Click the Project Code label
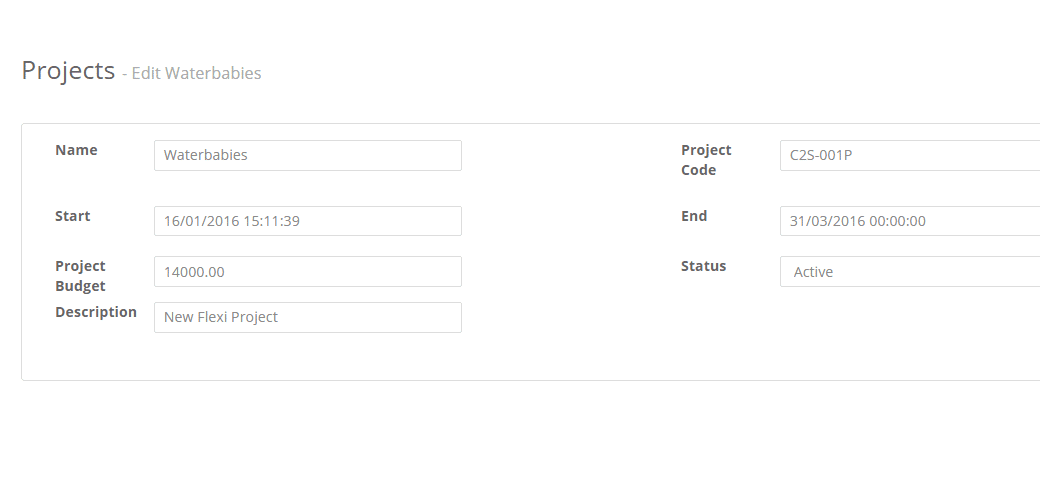The height and width of the screenshot is (492, 1040). (x=706, y=160)
